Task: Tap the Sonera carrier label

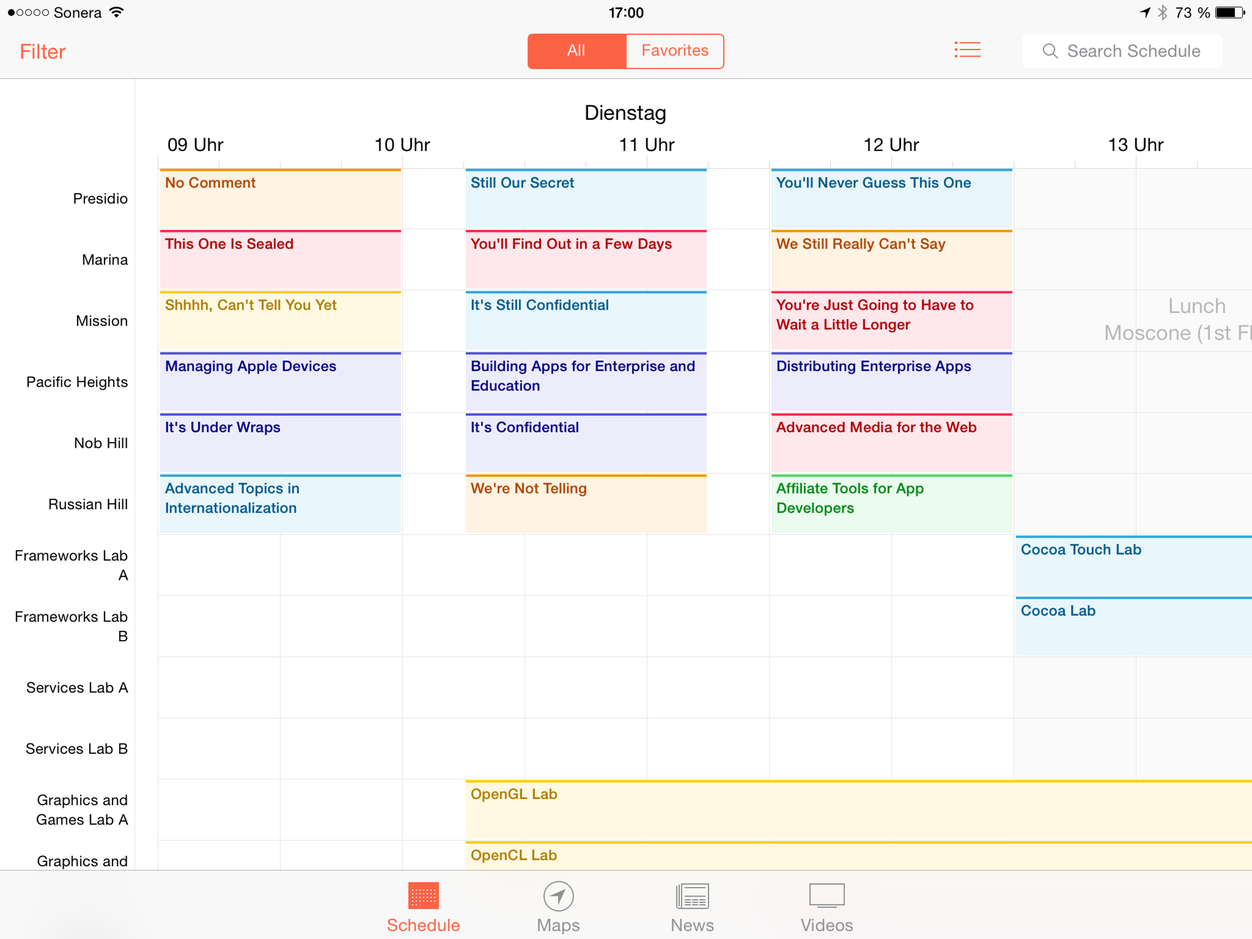Action: tap(77, 13)
